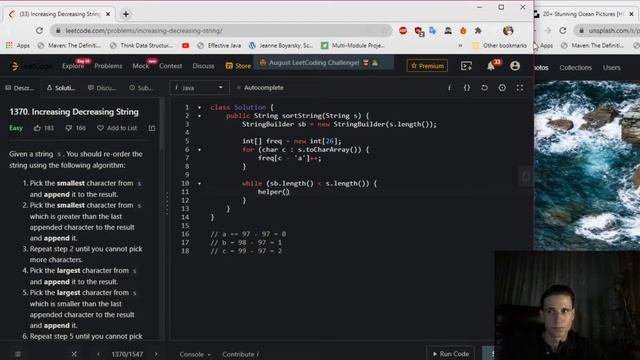Click the Chrome profile avatar

pyautogui.click(x=508, y=31)
